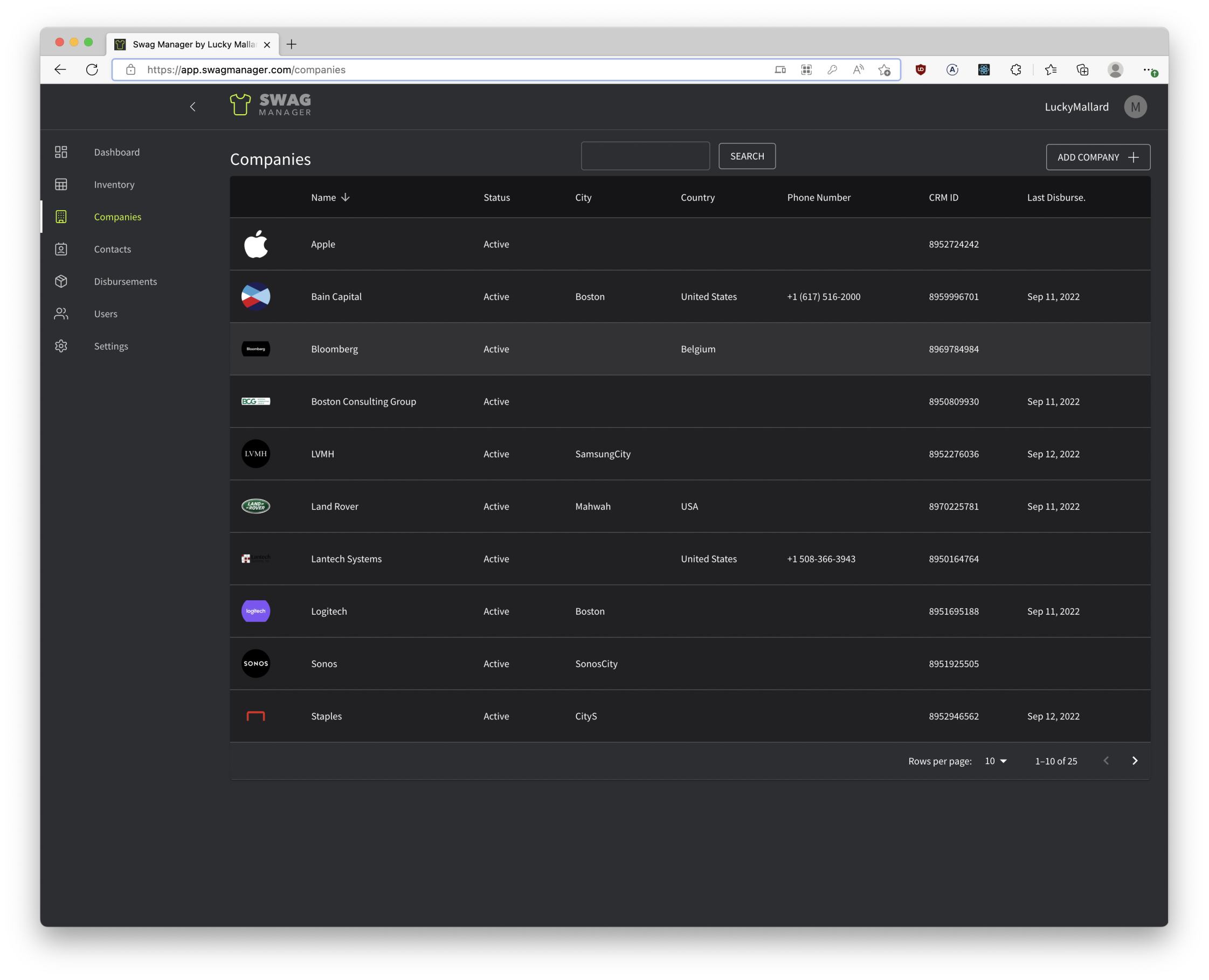
Task: Click the Contacts badge icon
Action: [x=61, y=249]
